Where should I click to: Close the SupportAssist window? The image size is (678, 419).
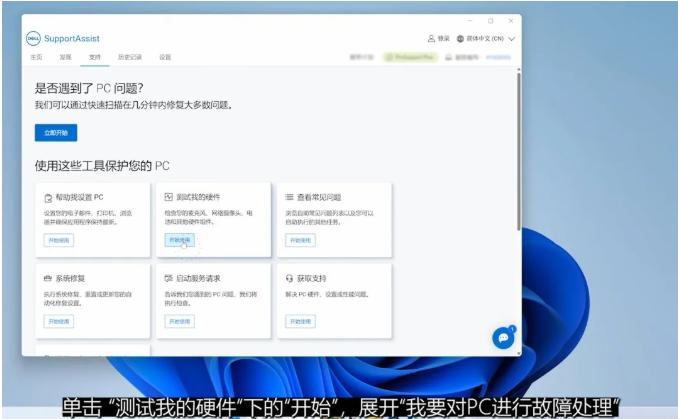511,21
